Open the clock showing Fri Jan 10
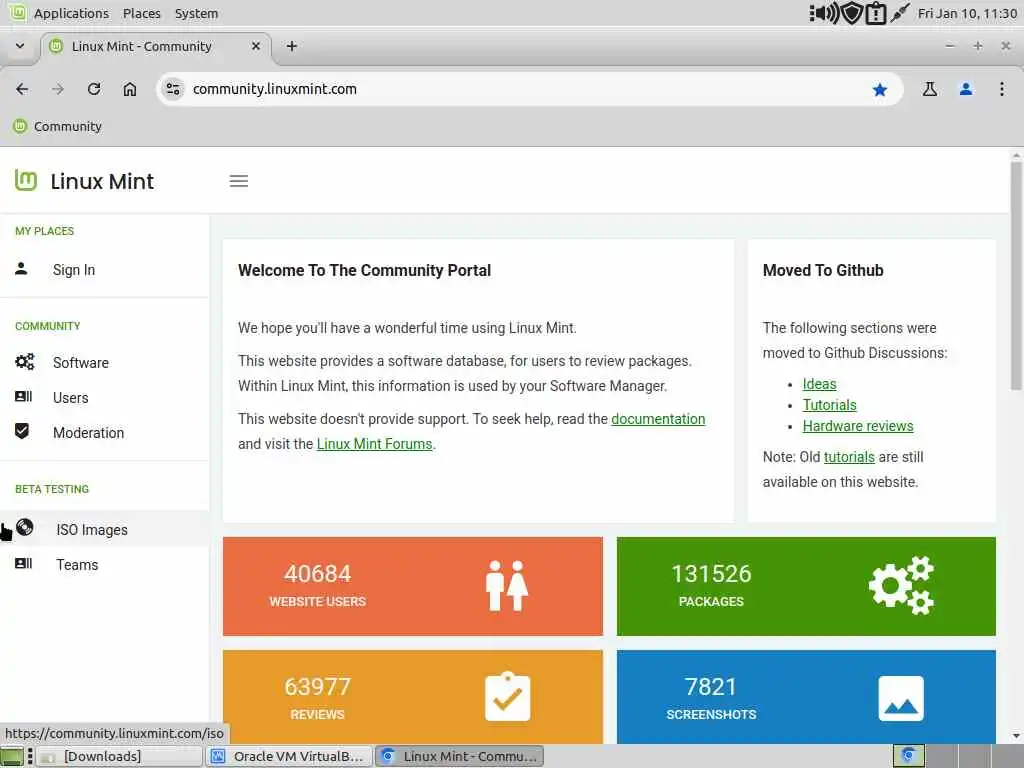The image size is (1024, 768). [967, 13]
